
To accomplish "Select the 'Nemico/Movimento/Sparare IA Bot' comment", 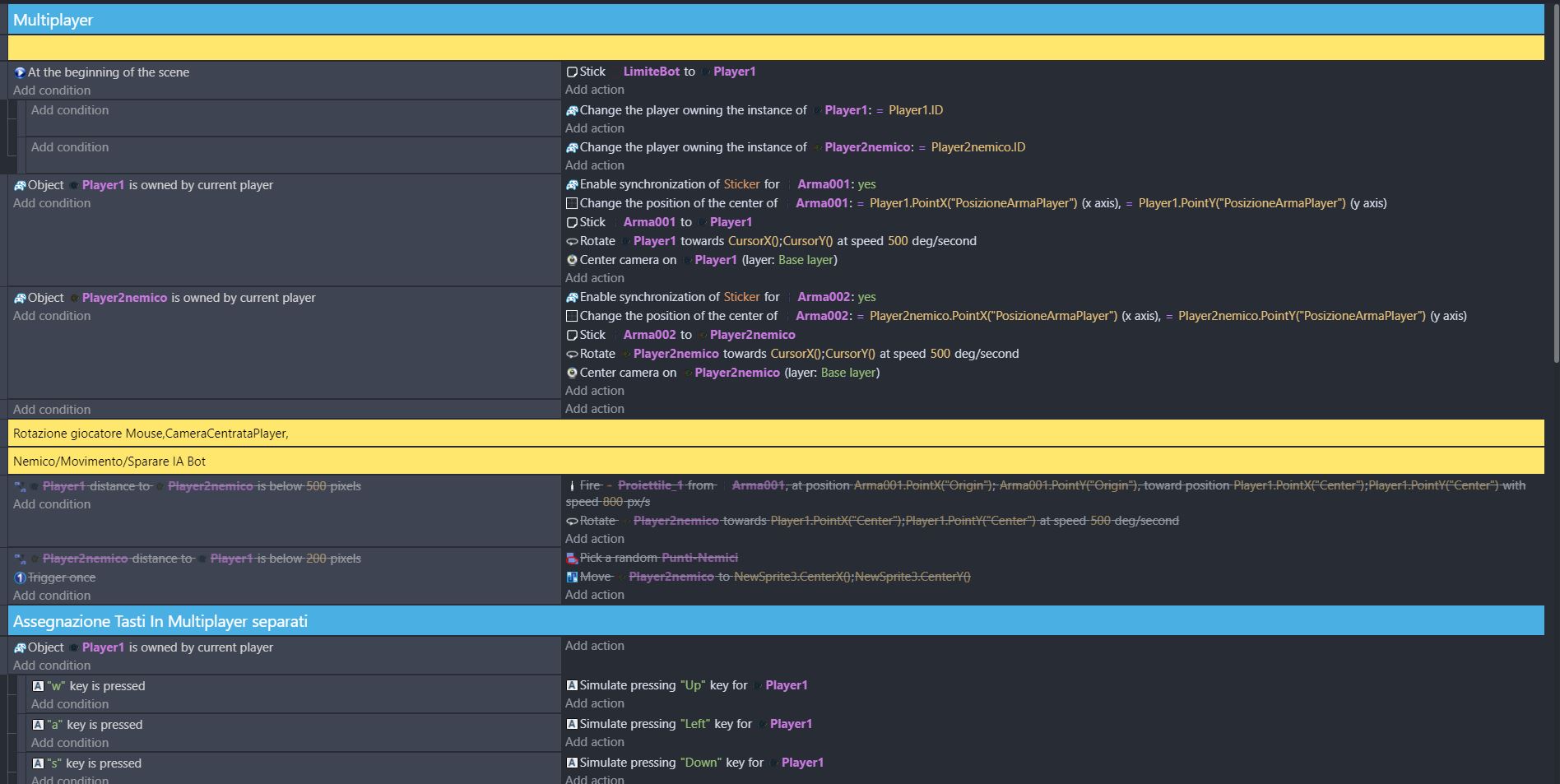I will pos(109,462).
